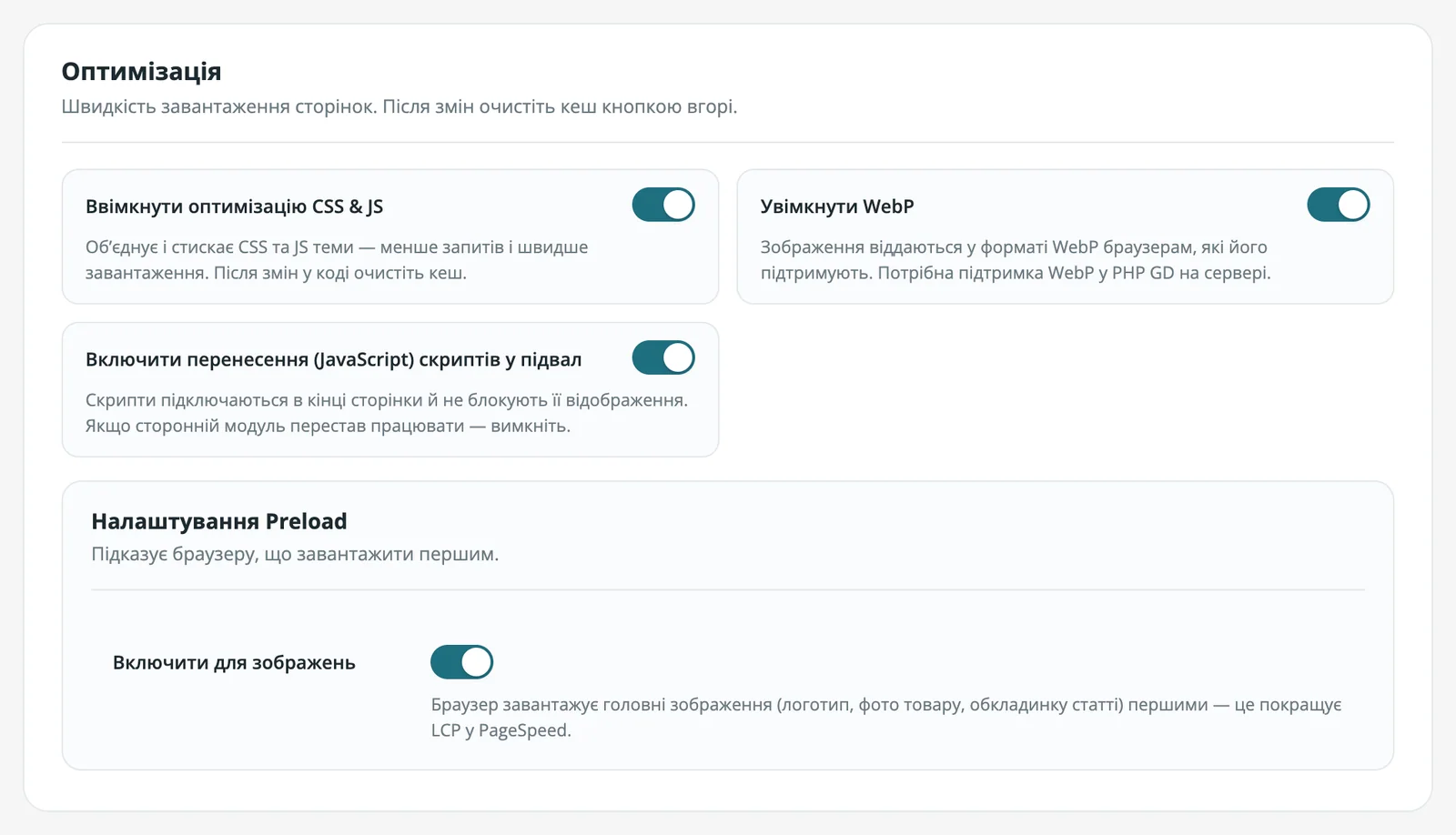Click subtitle Швидкість завантаження сторінок

click(x=399, y=106)
